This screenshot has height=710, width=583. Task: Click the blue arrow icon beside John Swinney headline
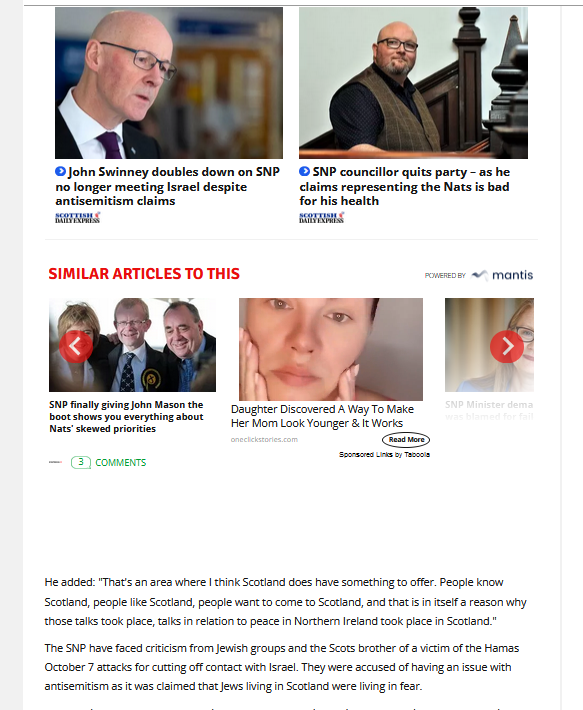61,171
